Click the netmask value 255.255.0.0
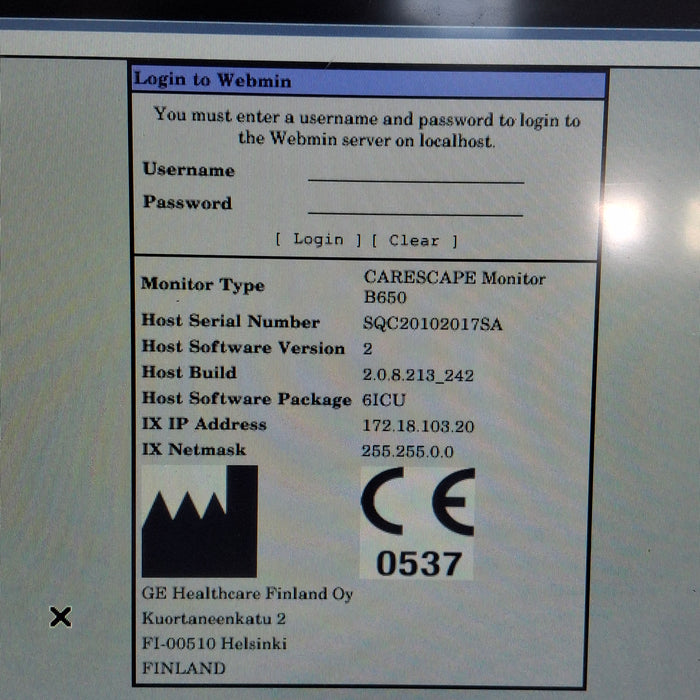 [x=408, y=451]
